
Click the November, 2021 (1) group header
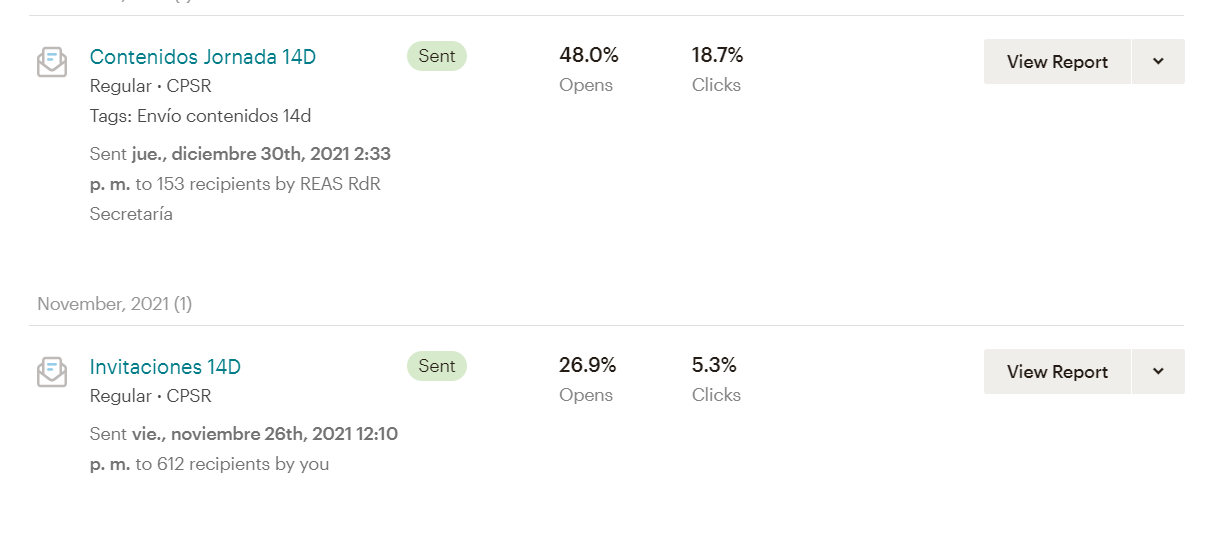click(114, 304)
